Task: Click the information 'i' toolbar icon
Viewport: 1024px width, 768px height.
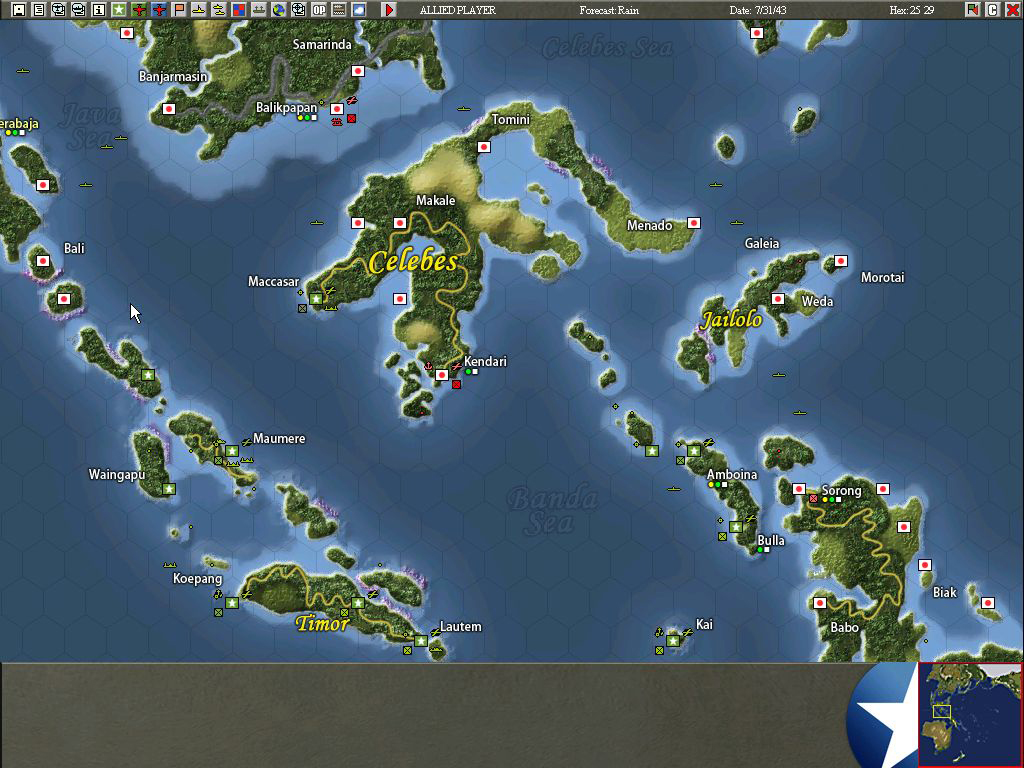Action: 98,9
